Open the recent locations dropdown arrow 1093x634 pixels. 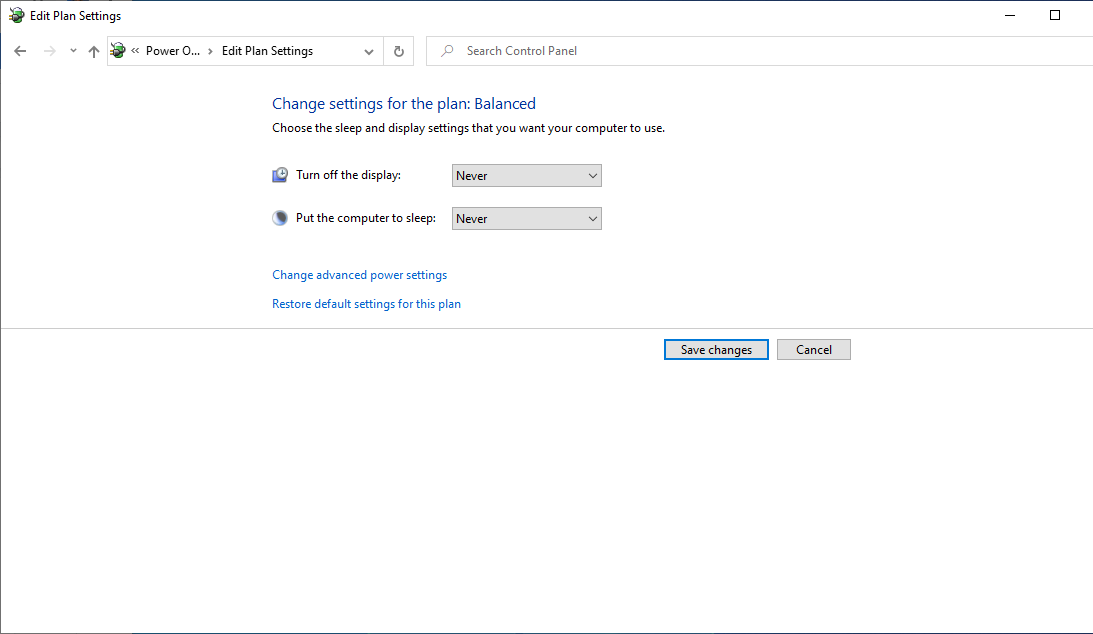[x=73, y=51]
